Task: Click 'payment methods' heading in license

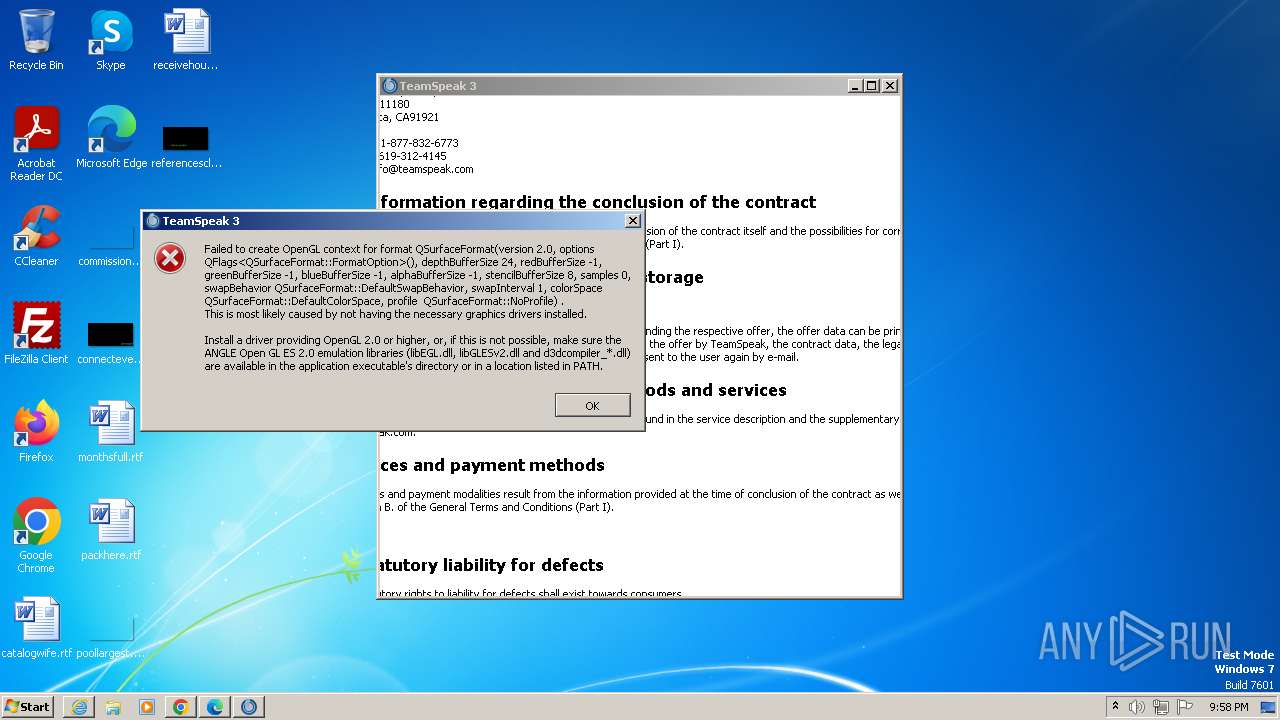Action: [x=492, y=465]
